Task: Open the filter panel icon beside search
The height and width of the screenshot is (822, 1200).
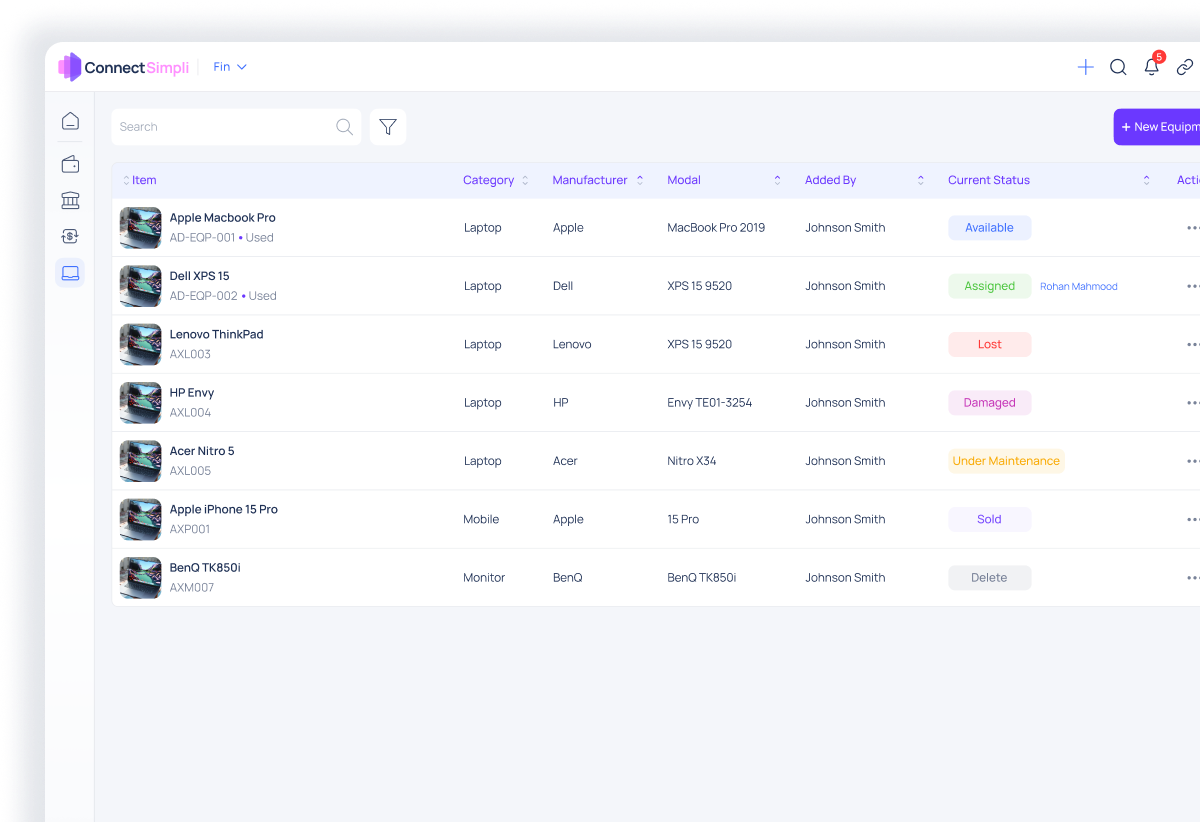Action: [388, 126]
